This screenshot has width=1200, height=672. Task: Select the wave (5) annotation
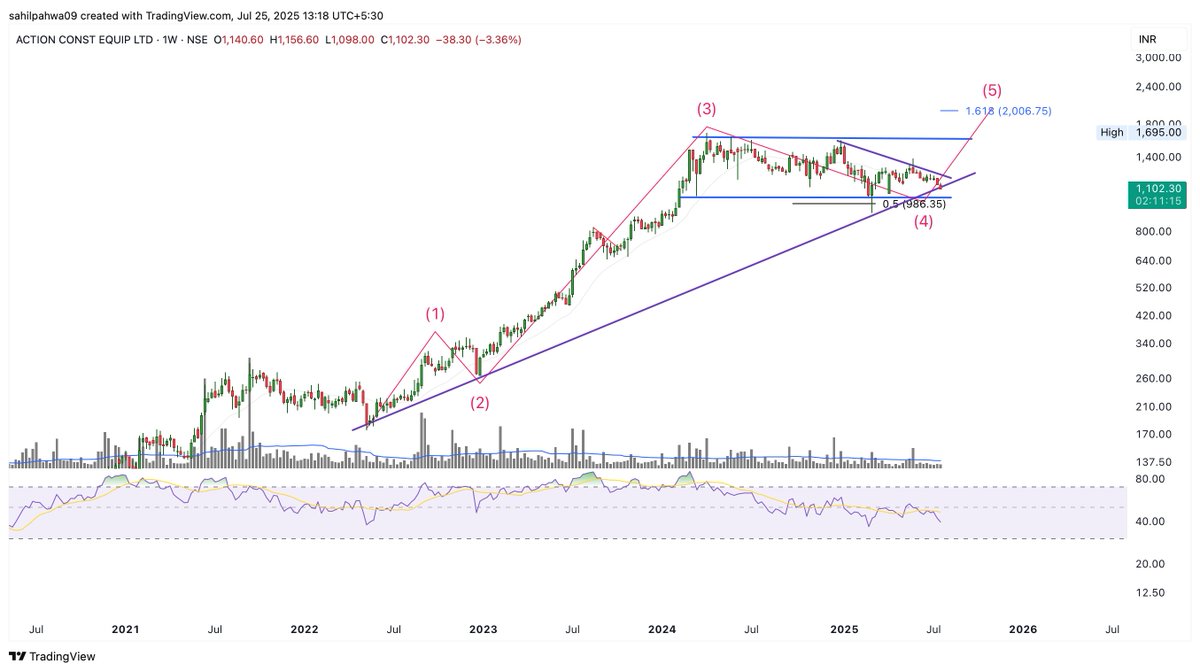pos(991,89)
